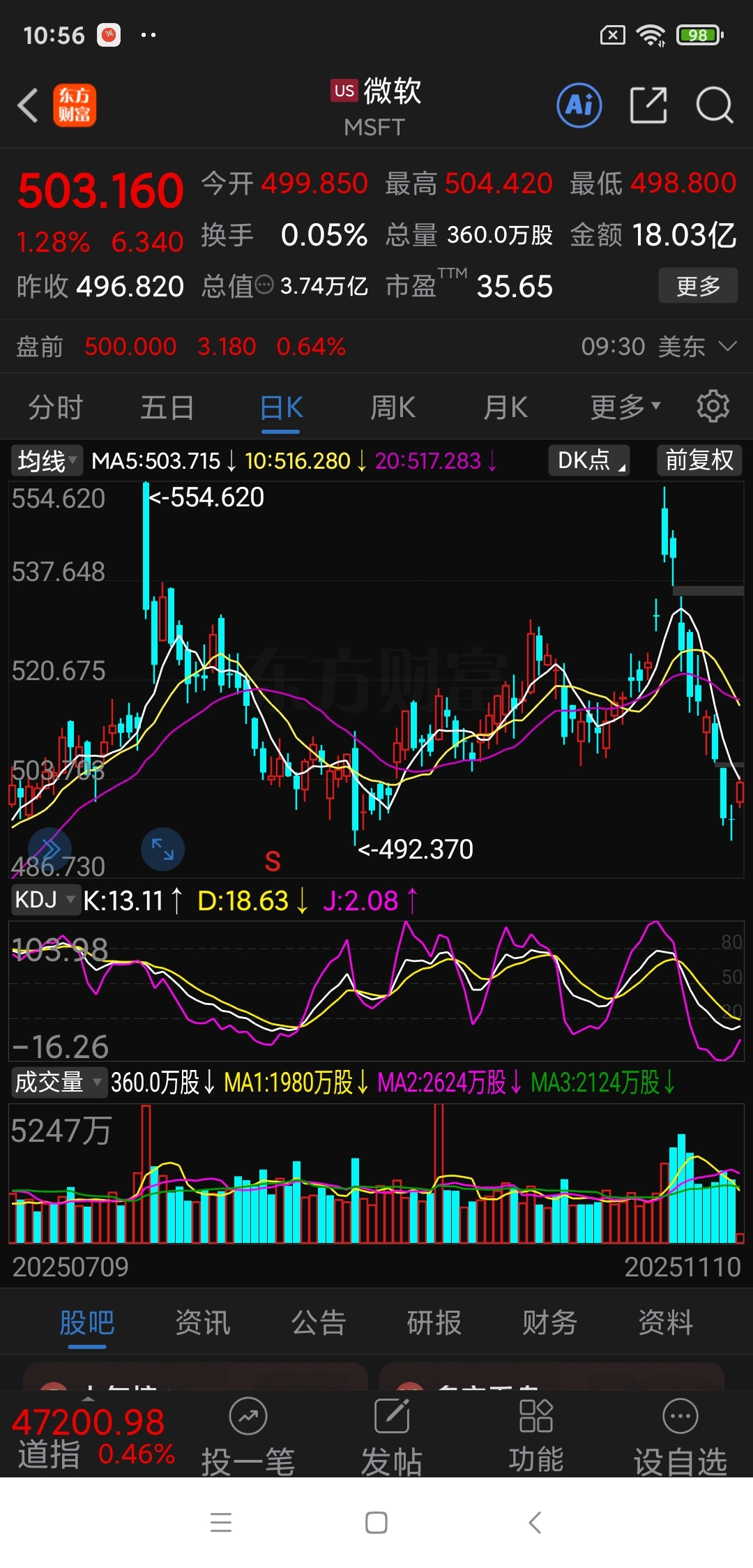
Task: Switch to 分时 chart tab
Action: 56,407
